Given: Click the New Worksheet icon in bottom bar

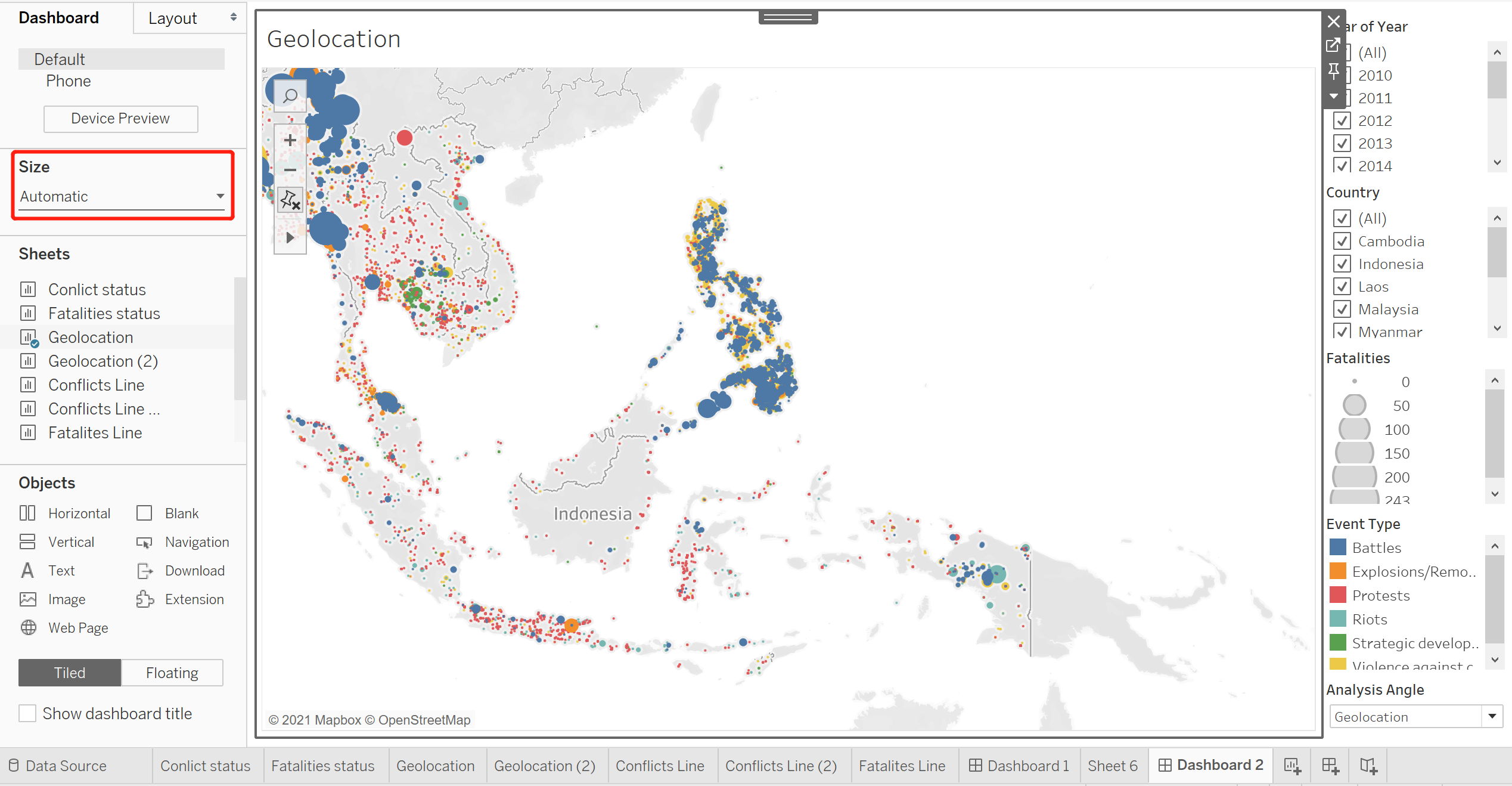Looking at the screenshot, I should [1292, 766].
